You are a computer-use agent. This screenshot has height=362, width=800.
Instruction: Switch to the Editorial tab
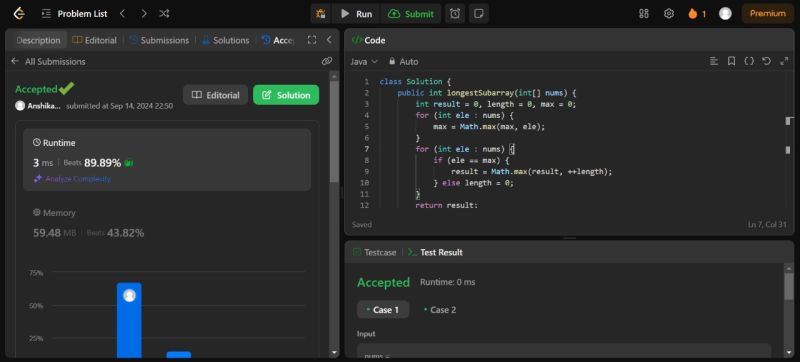pos(94,40)
